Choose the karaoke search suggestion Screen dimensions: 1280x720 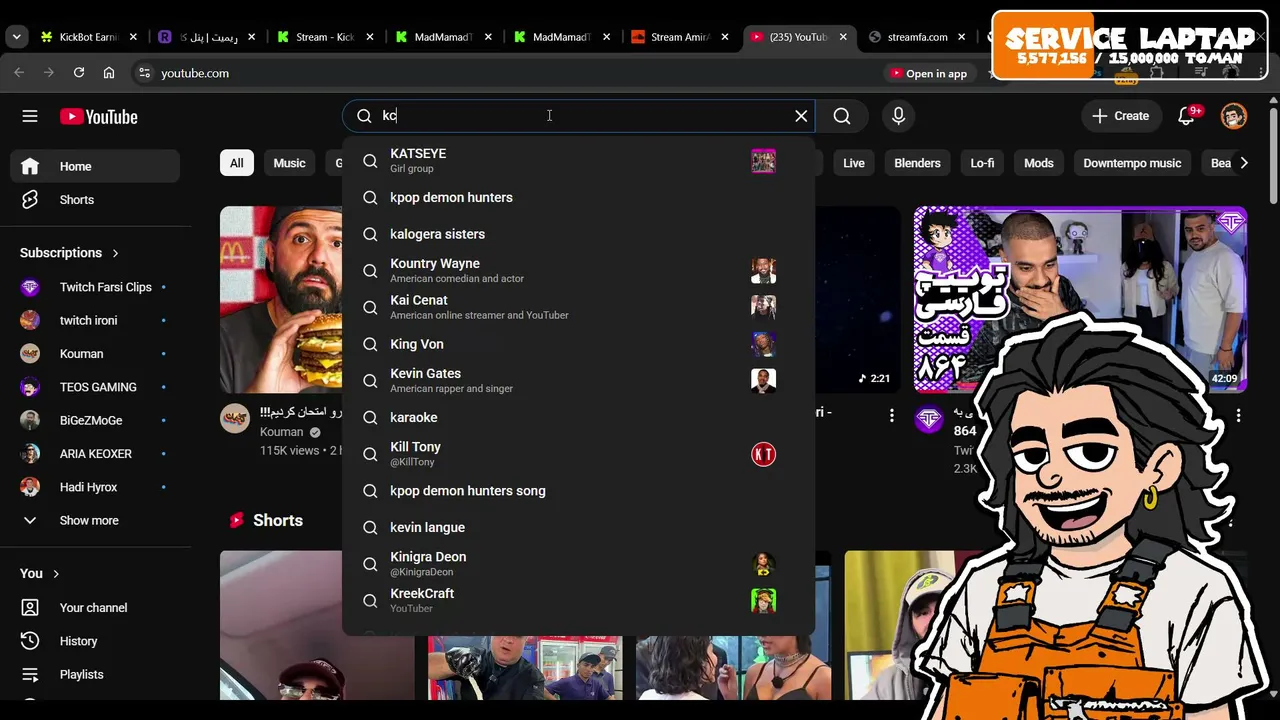click(578, 417)
